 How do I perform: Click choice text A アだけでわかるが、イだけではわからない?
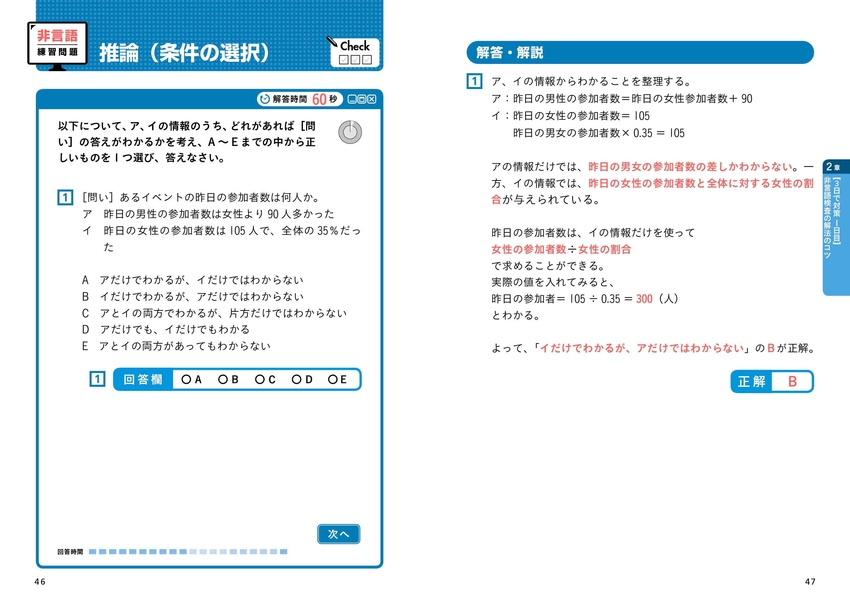pos(192,280)
